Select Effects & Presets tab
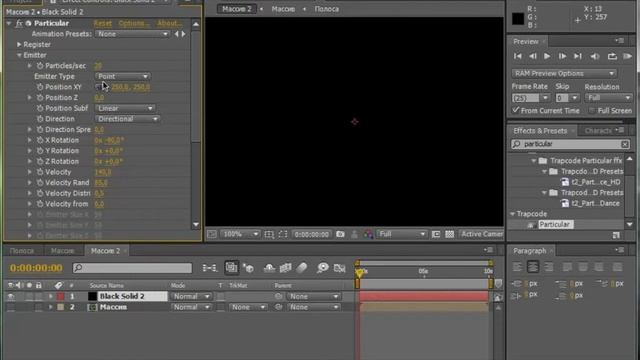 [540, 131]
